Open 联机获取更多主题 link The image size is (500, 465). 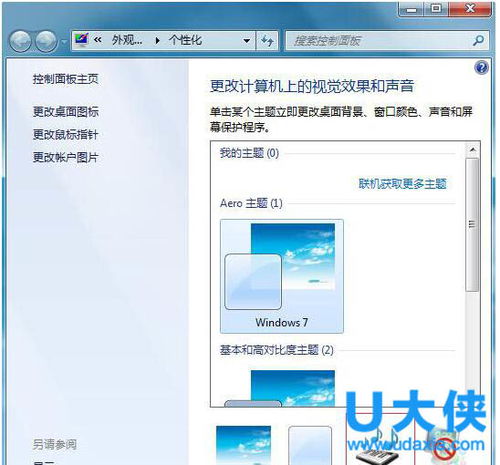tap(403, 184)
